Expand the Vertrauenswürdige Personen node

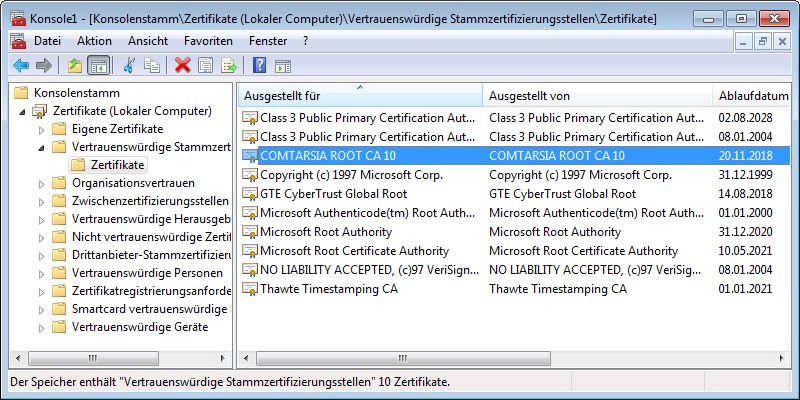[x=42, y=273]
